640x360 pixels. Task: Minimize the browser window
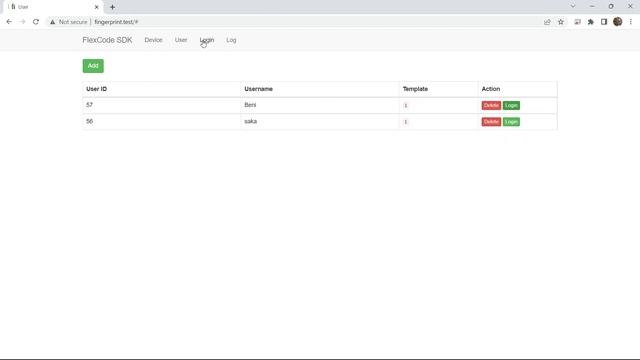pos(592,7)
